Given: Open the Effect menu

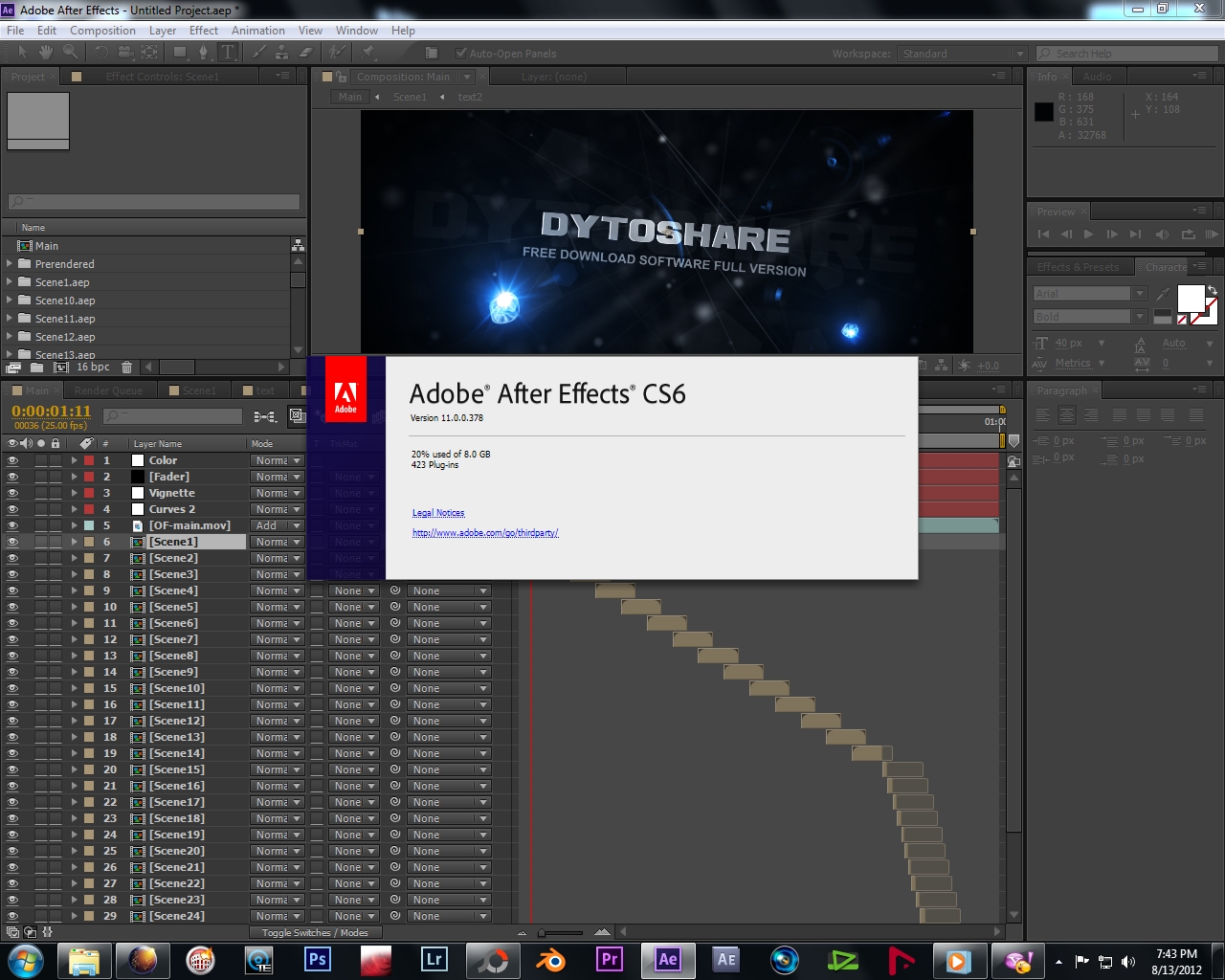Looking at the screenshot, I should 204,31.
